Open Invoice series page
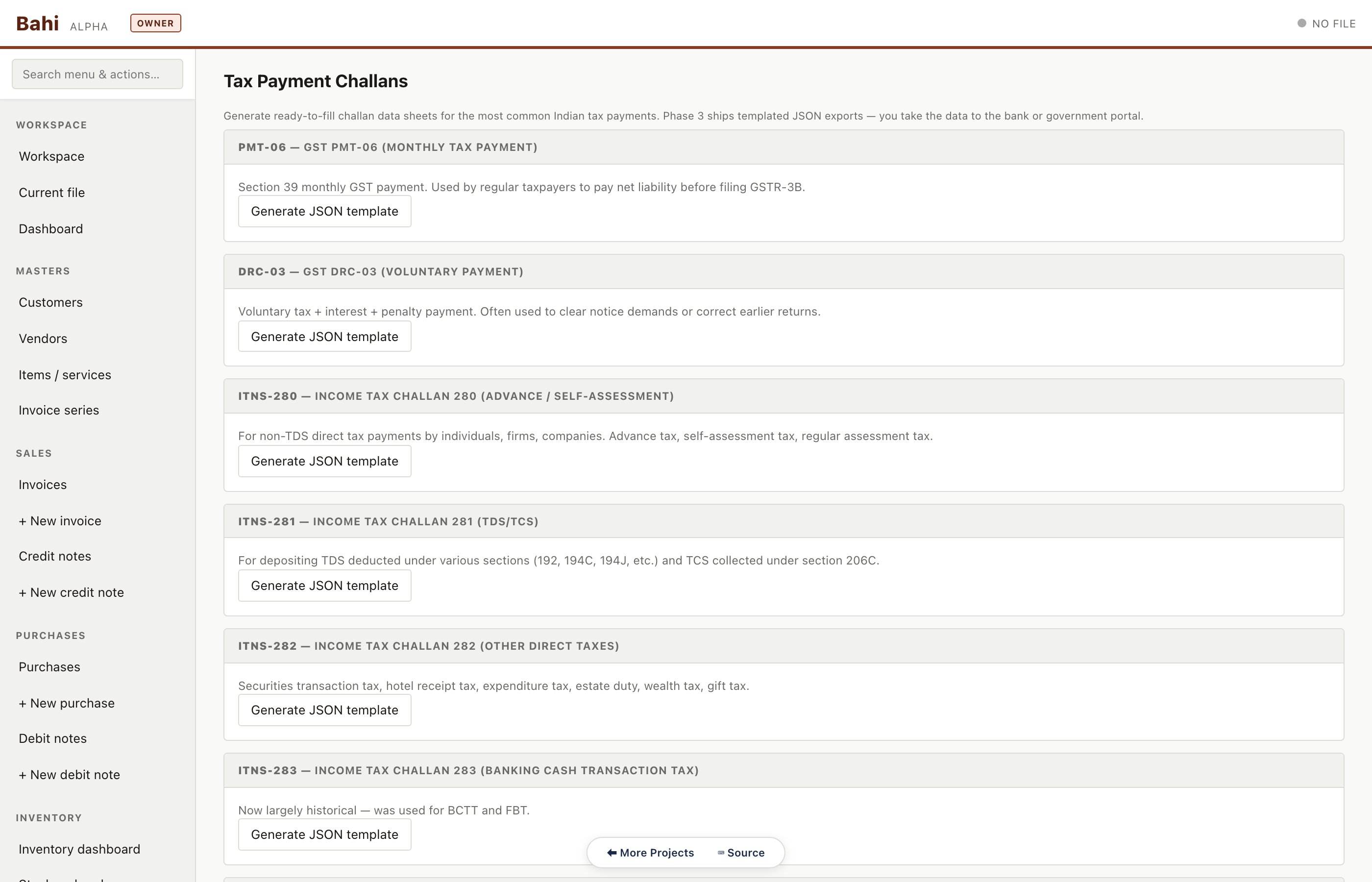 point(58,410)
